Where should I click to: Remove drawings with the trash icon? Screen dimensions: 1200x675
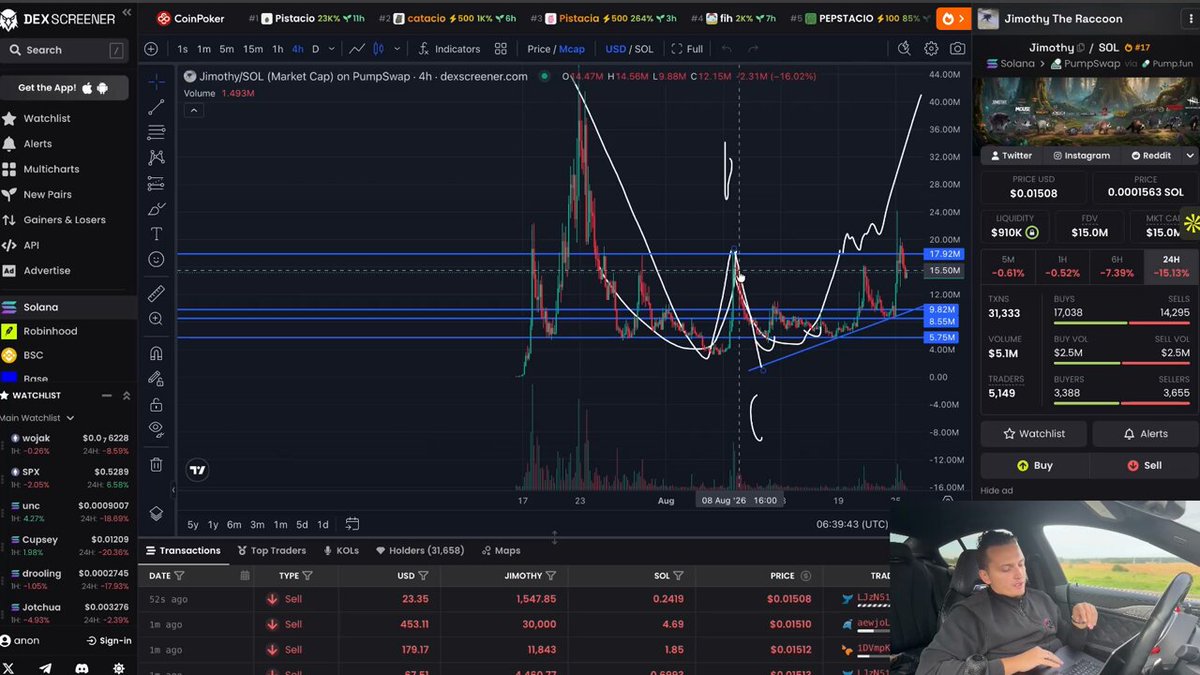[x=156, y=464]
